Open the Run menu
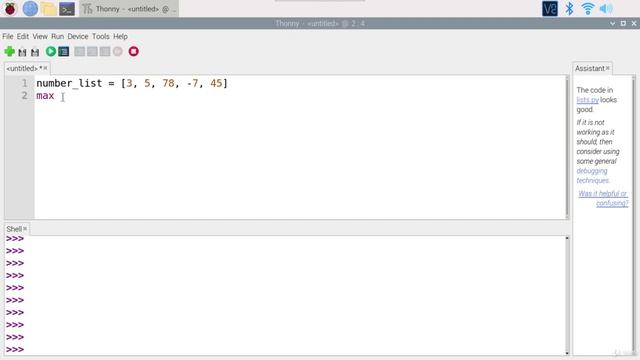Viewport: 640px width, 360px height. [58, 36]
